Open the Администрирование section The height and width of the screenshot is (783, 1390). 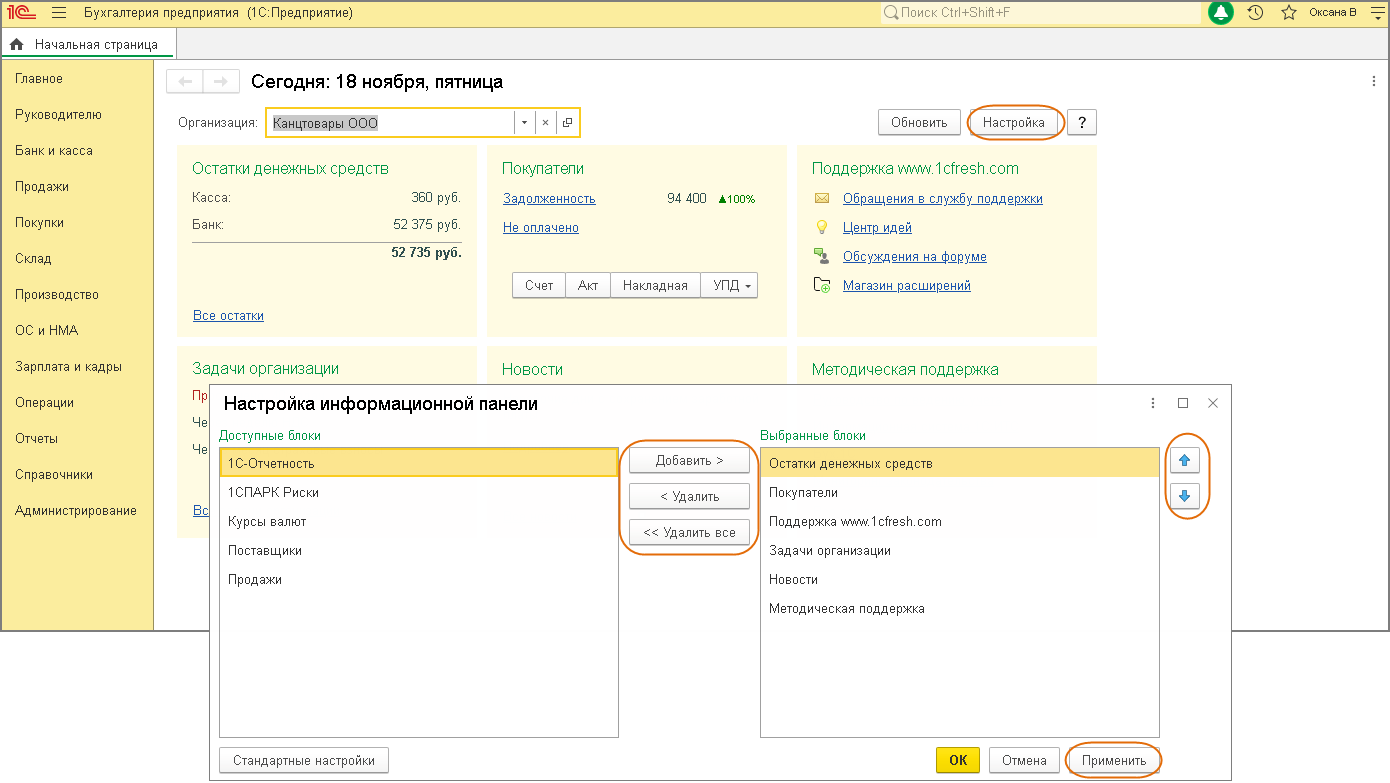coord(76,510)
